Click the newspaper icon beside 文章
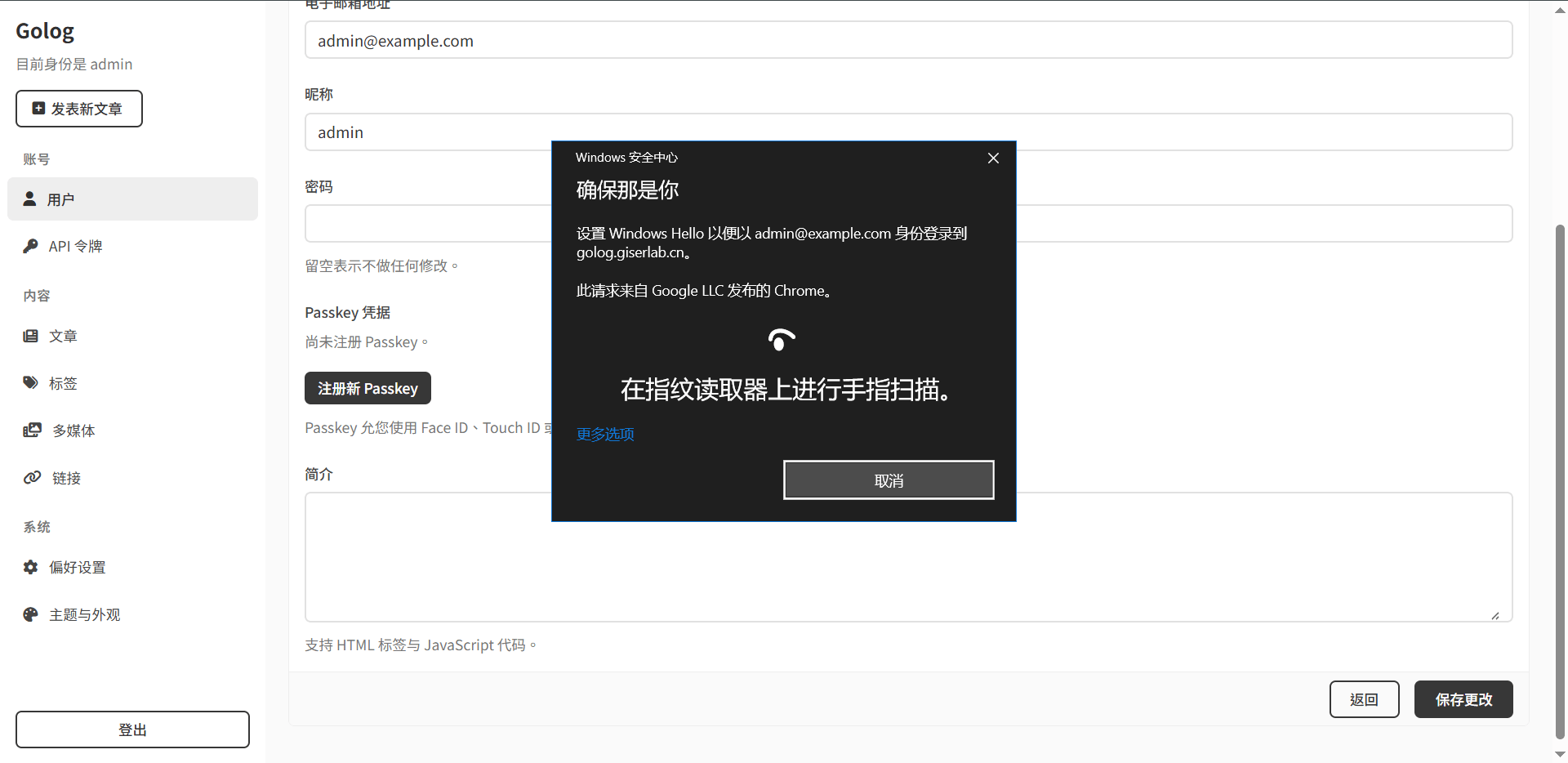The image size is (1568, 763). [x=30, y=336]
